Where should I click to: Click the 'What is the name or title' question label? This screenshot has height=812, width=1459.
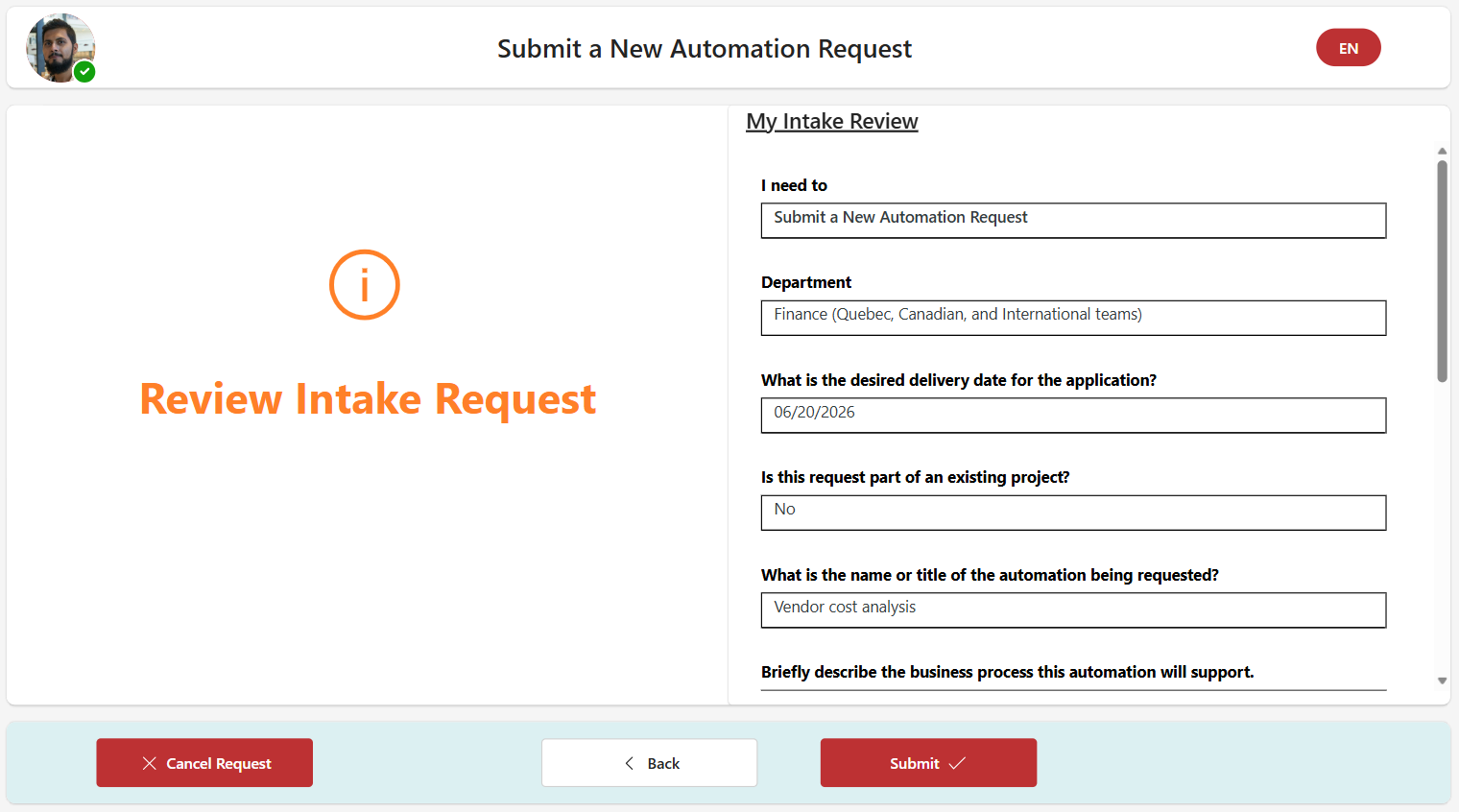990,575
